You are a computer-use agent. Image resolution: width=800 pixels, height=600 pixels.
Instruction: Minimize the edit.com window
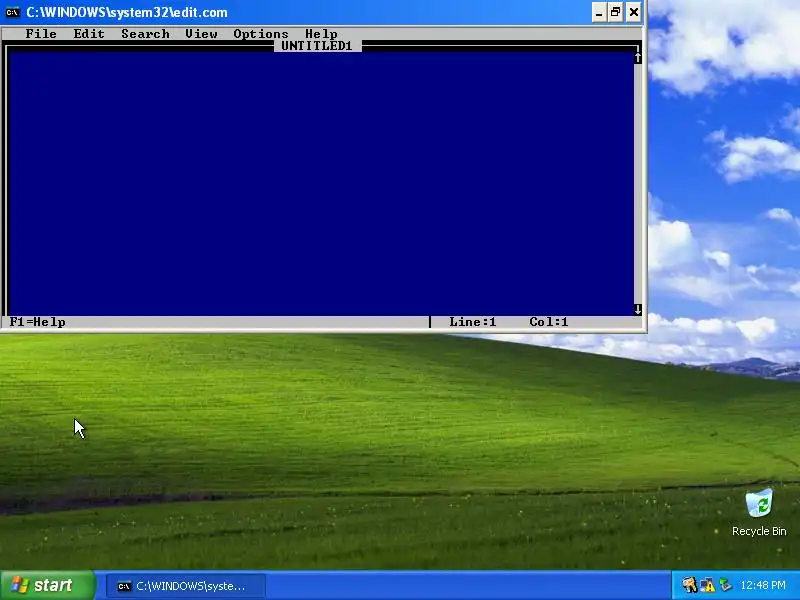point(599,12)
